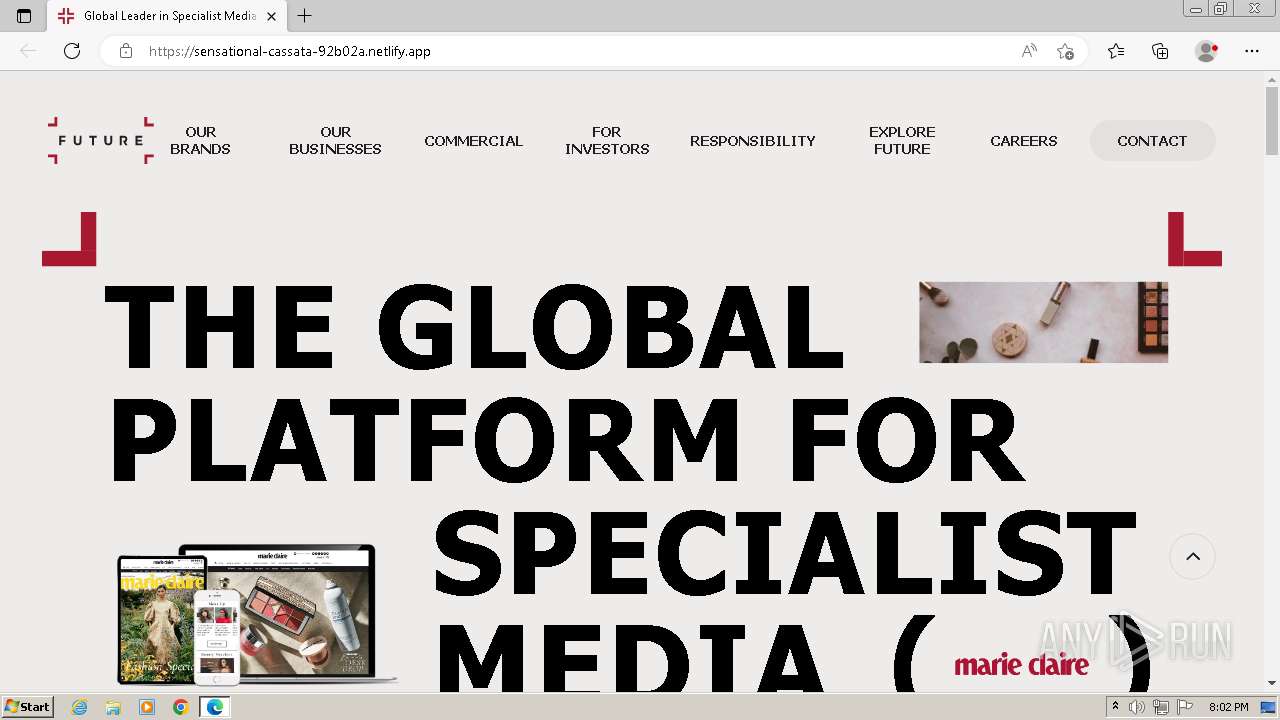
Task: Open a new browser tab
Action: (305, 16)
